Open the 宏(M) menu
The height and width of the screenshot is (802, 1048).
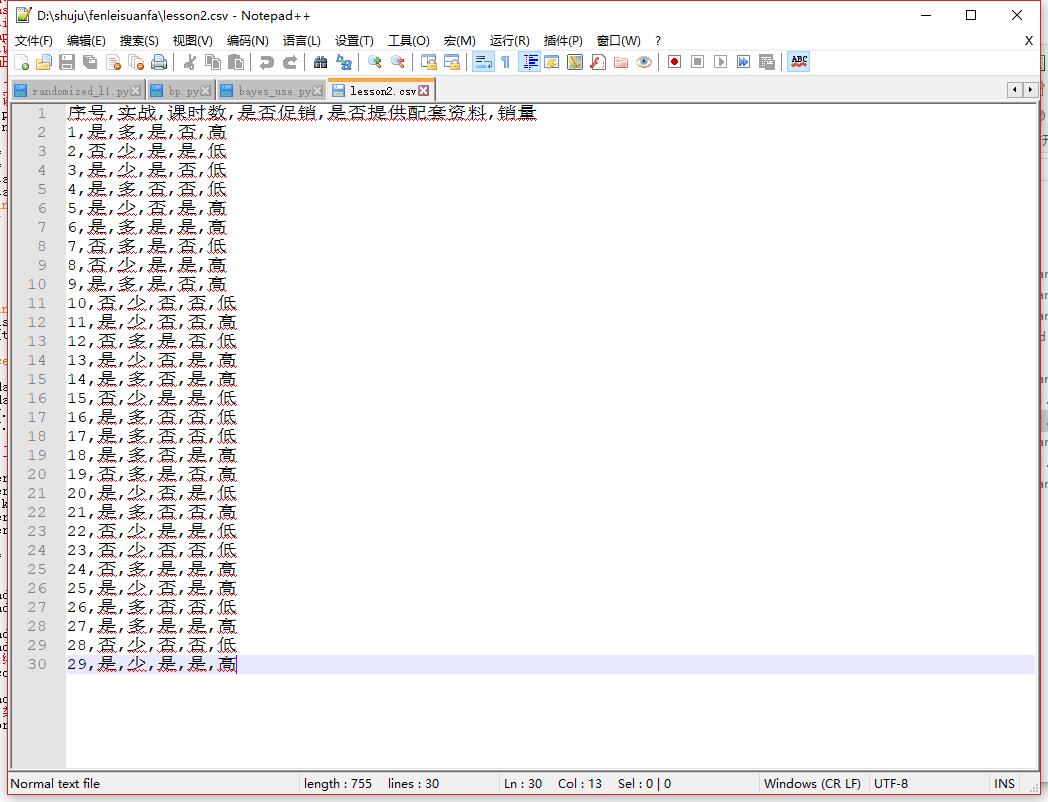click(x=459, y=41)
